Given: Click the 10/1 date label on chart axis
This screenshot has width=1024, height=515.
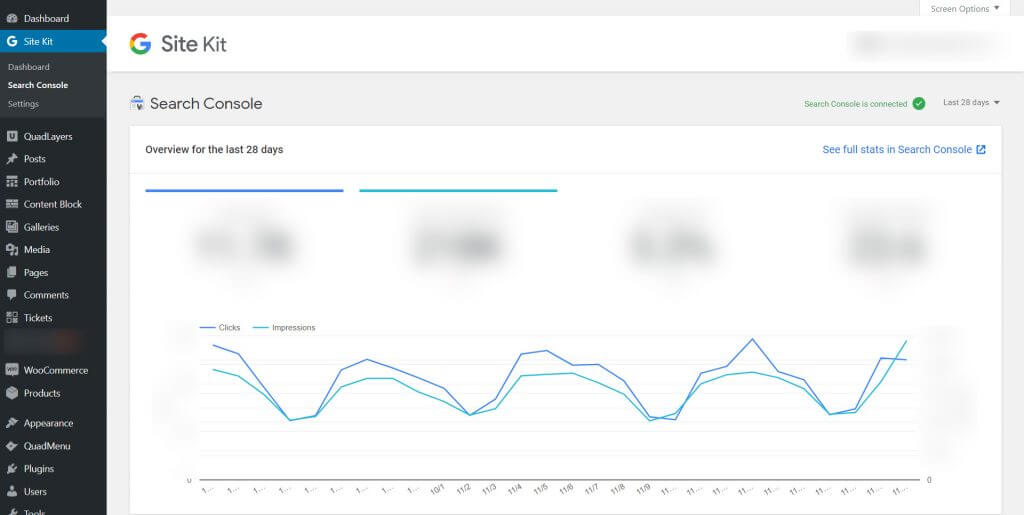Looking at the screenshot, I should tap(438, 489).
